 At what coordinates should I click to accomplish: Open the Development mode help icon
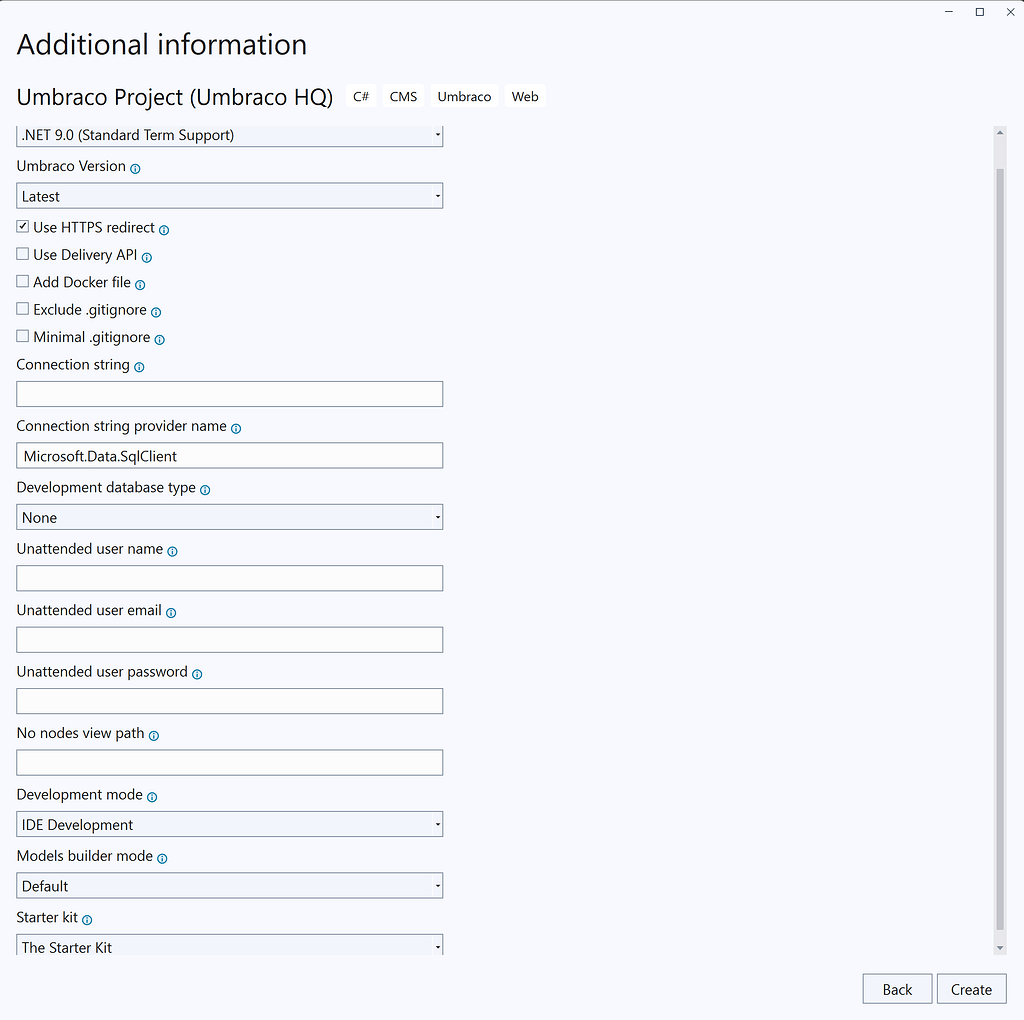(151, 796)
